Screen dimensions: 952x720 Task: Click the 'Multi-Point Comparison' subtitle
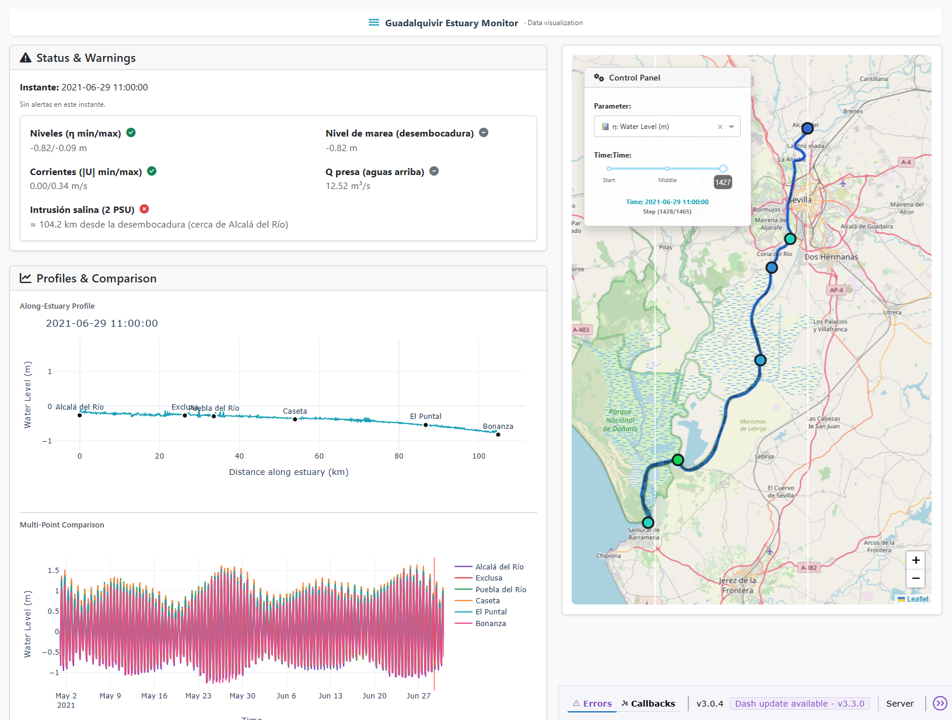62,525
